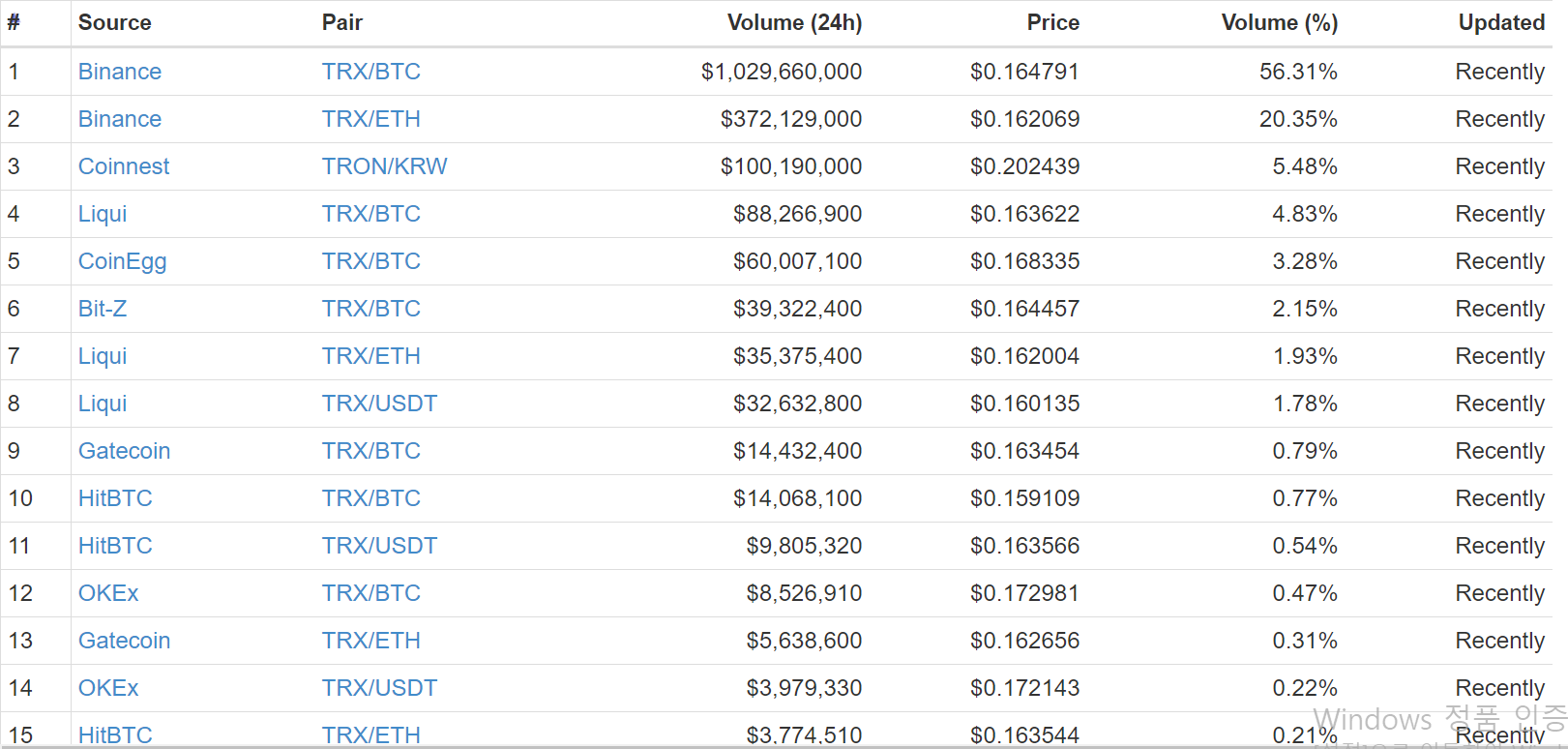
Task: Open TRX/ETH pair in Gatecoin row 13
Action: [x=371, y=641]
